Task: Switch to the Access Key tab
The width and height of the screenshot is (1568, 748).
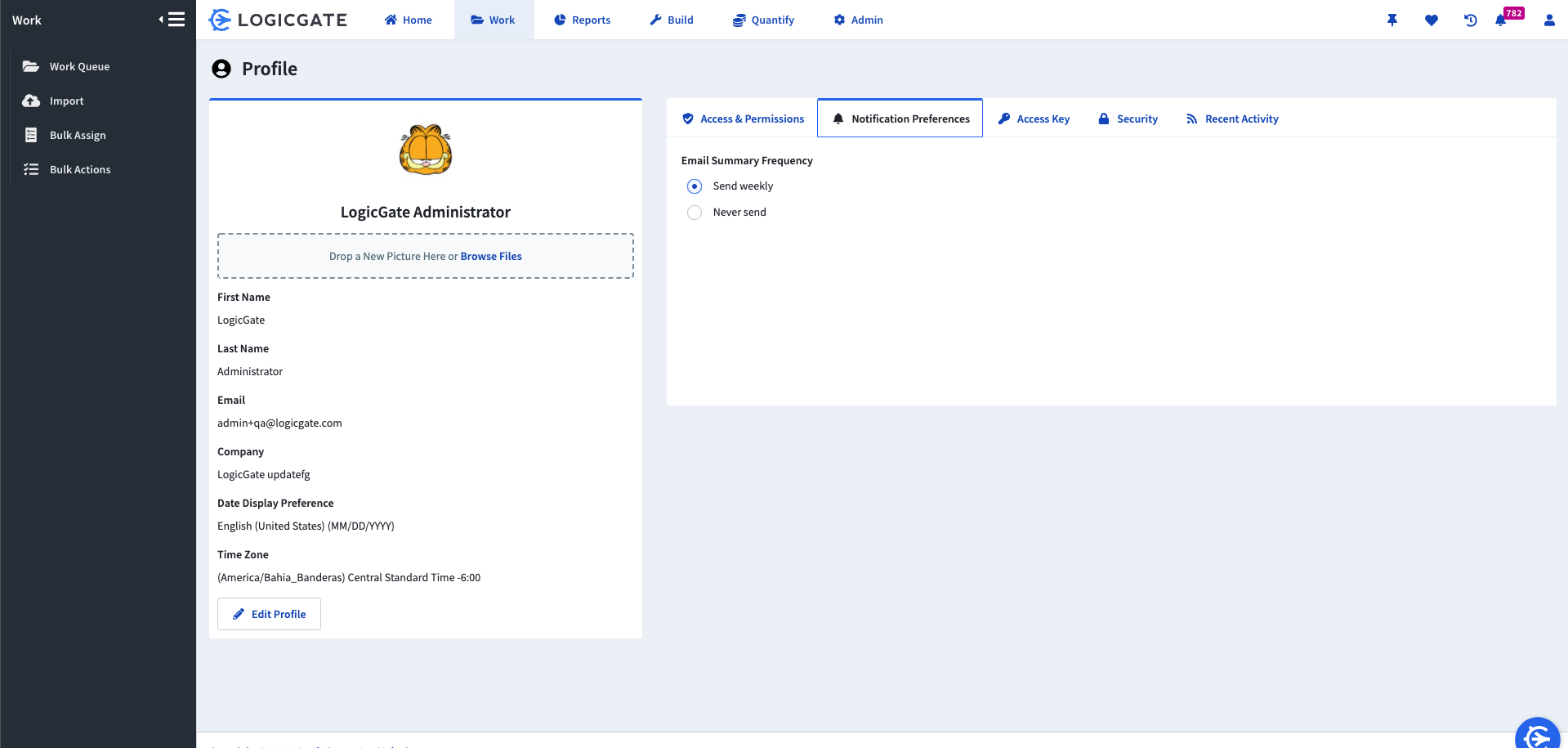Action: (1034, 119)
